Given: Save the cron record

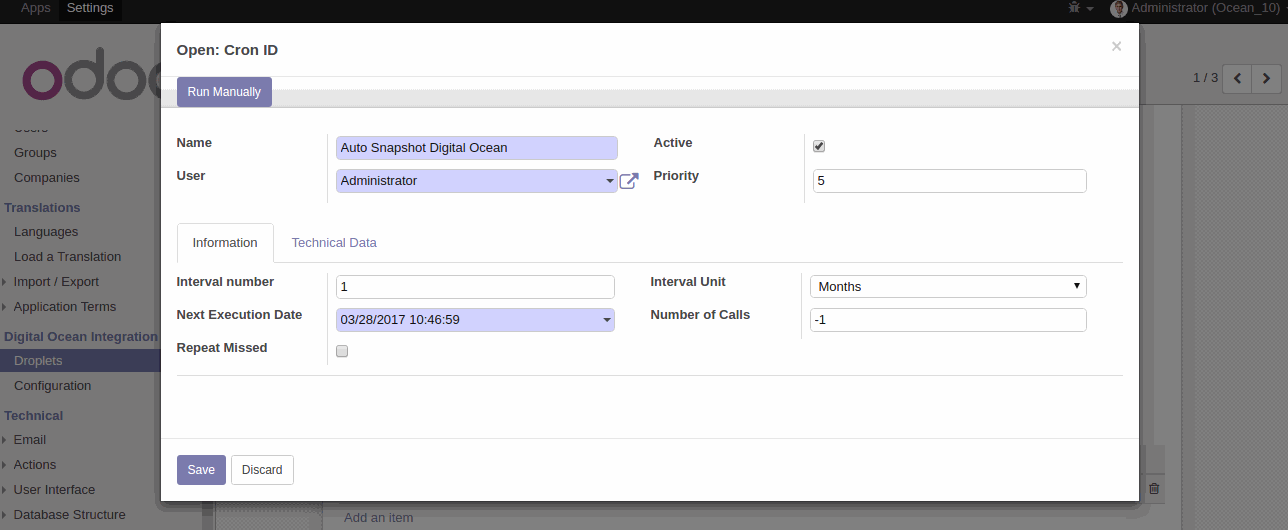Looking at the screenshot, I should tap(201, 470).
